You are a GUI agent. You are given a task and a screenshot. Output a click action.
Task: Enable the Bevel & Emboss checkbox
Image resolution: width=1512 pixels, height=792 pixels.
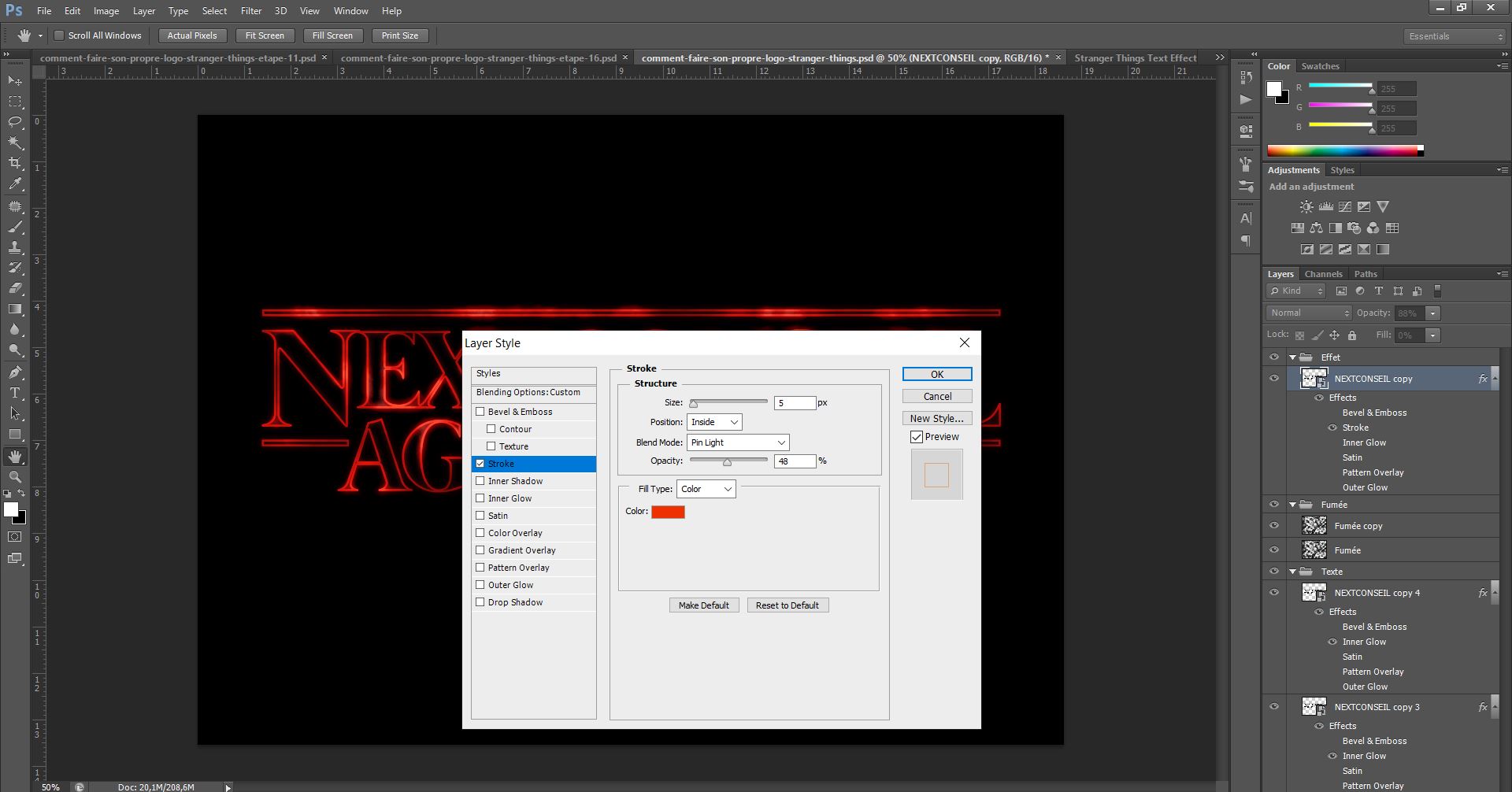coord(480,412)
